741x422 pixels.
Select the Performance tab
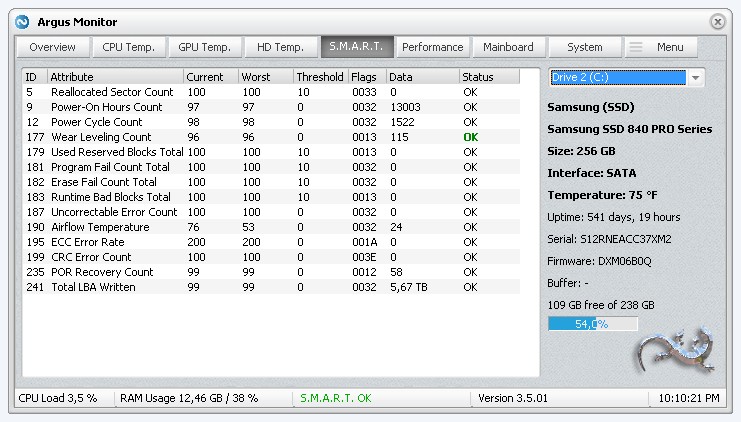pyautogui.click(x=432, y=47)
